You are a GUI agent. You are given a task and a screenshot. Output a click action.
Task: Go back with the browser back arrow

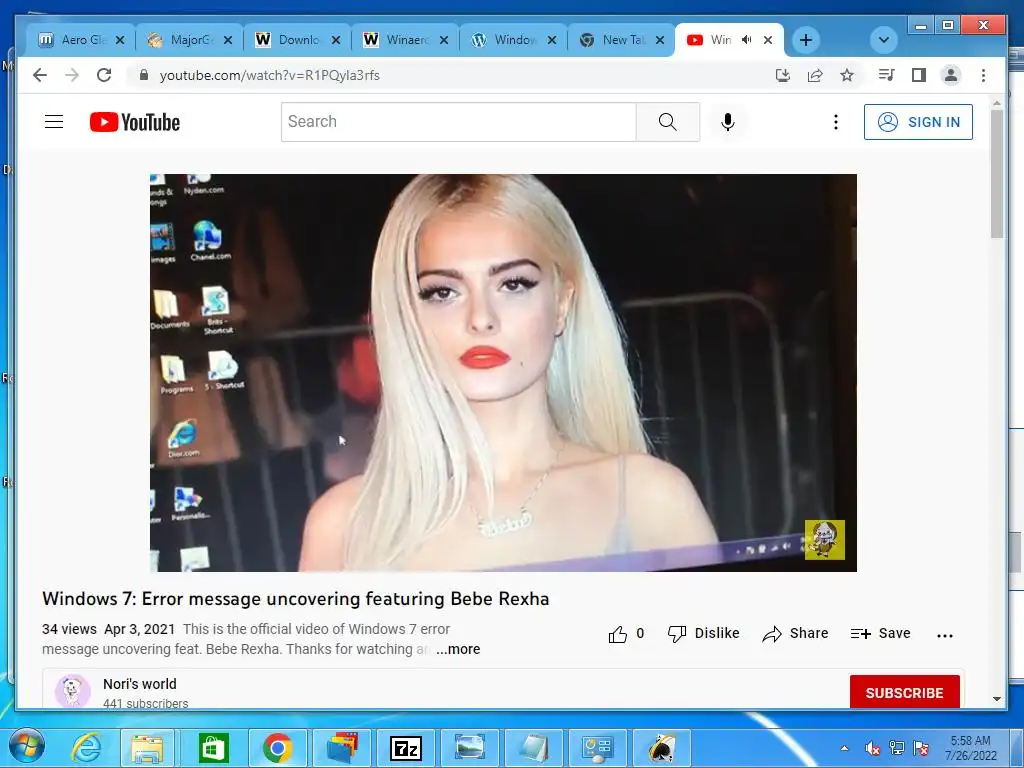pos(40,75)
